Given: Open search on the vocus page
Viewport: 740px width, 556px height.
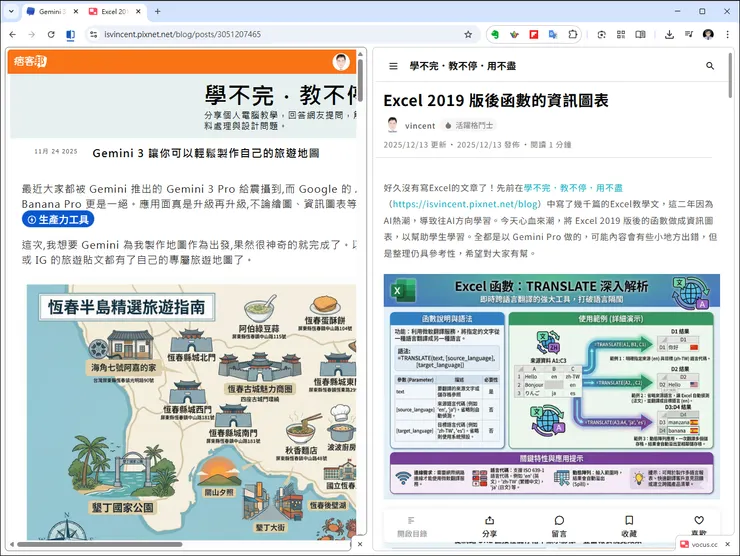Looking at the screenshot, I should [x=710, y=66].
